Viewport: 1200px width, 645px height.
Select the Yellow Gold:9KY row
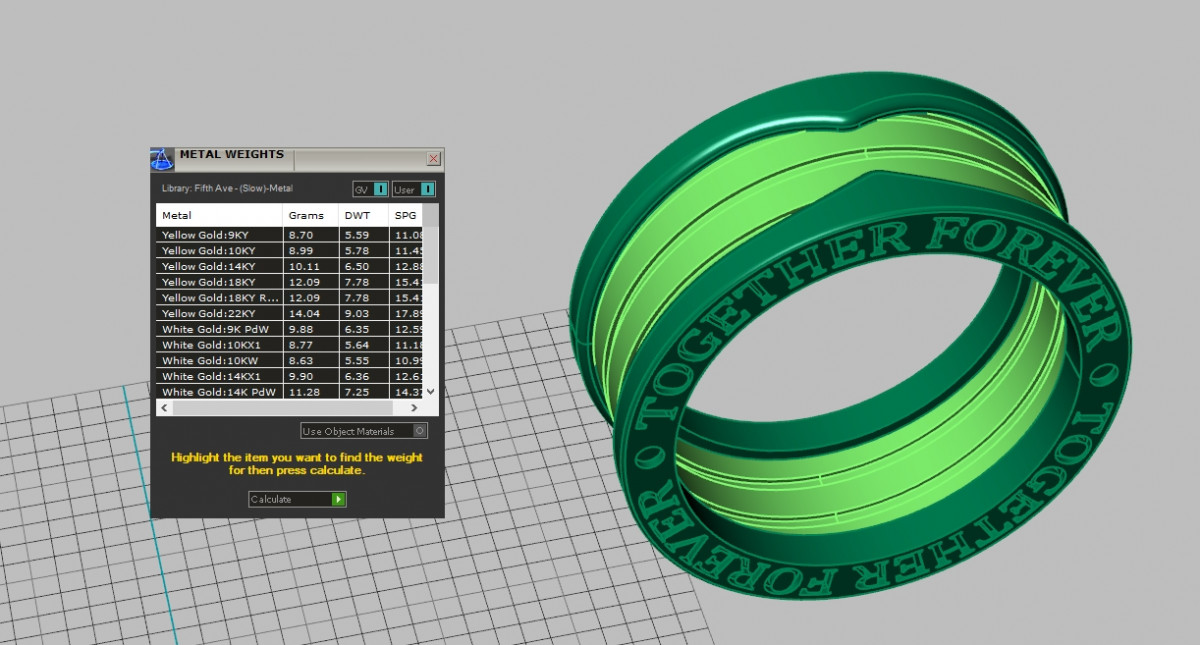tap(218, 235)
